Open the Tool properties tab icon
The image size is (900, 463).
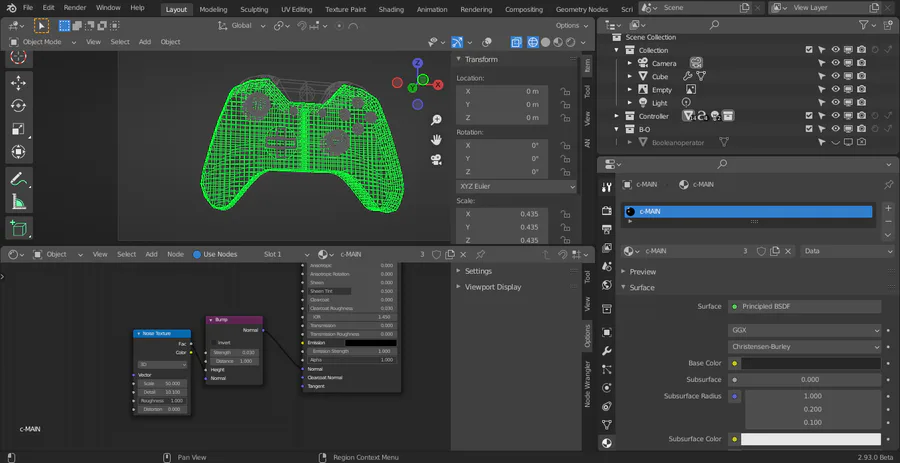[607, 187]
